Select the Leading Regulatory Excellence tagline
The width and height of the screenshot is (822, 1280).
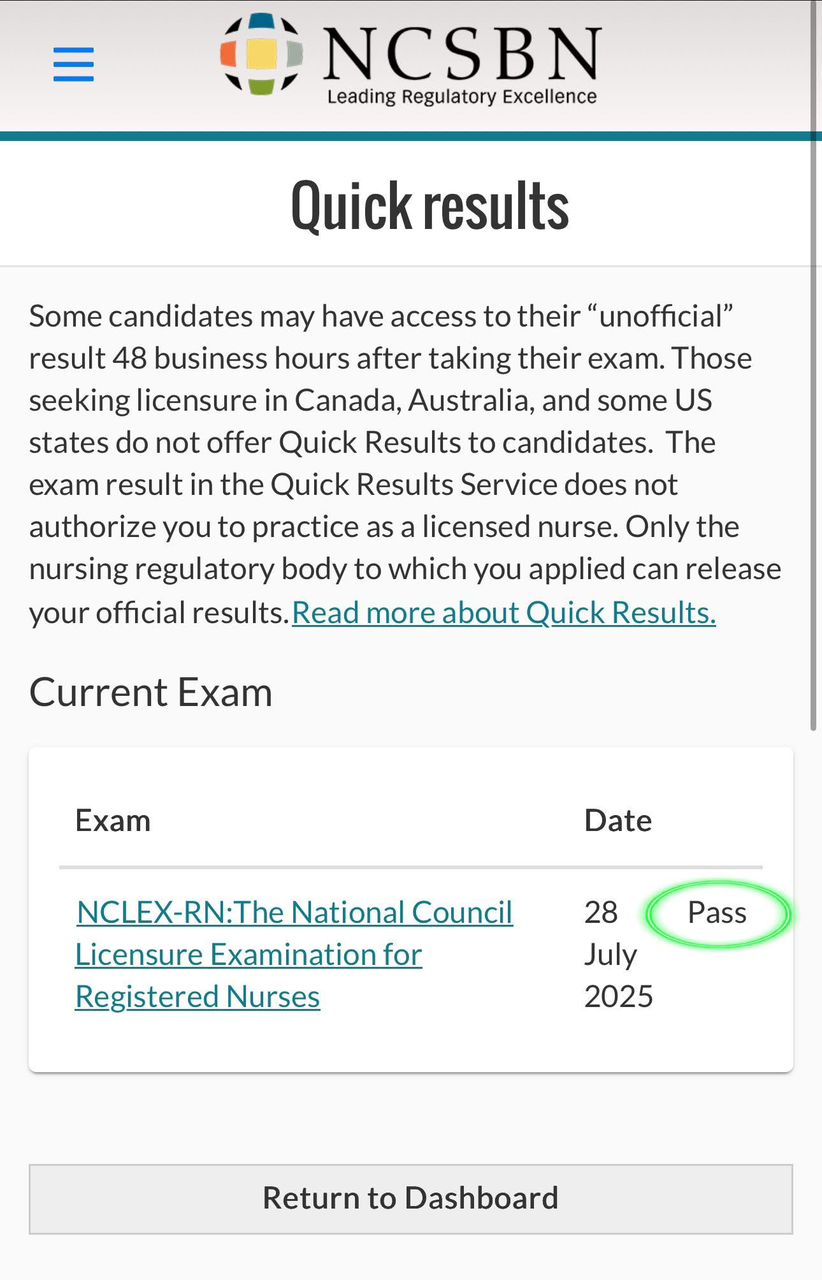coord(461,97)
